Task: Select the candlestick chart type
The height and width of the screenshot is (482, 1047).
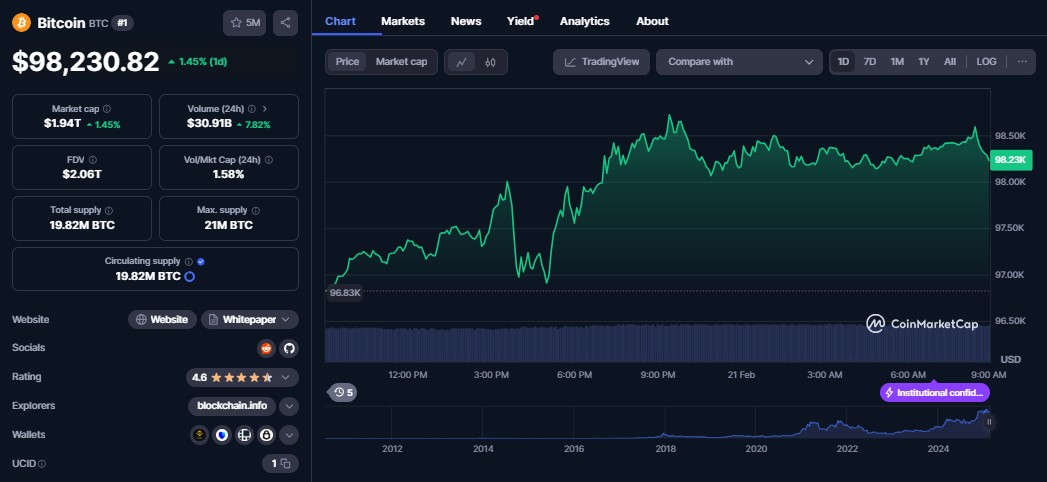Action: pyautogui.click(x=491, y=62)
